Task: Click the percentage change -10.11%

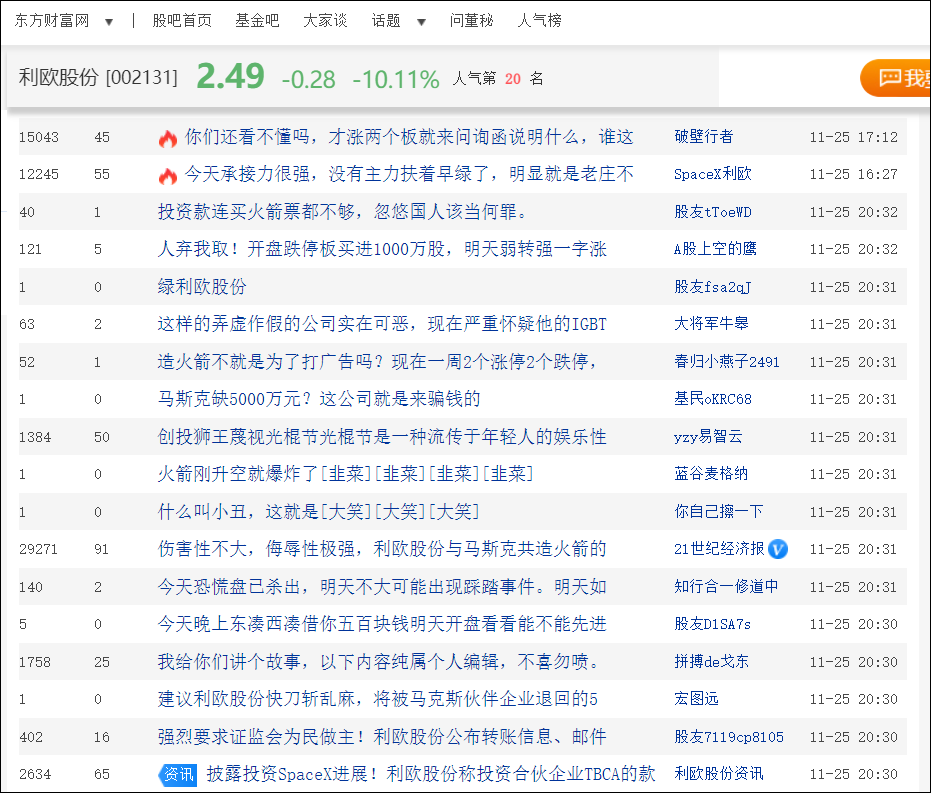Action: pyautogui.click(x=396, y=80)
